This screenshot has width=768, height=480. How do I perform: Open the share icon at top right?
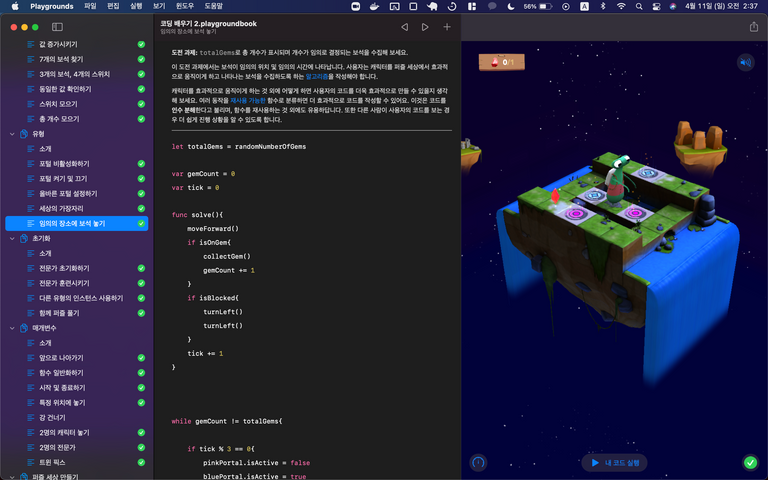[754, 27]
